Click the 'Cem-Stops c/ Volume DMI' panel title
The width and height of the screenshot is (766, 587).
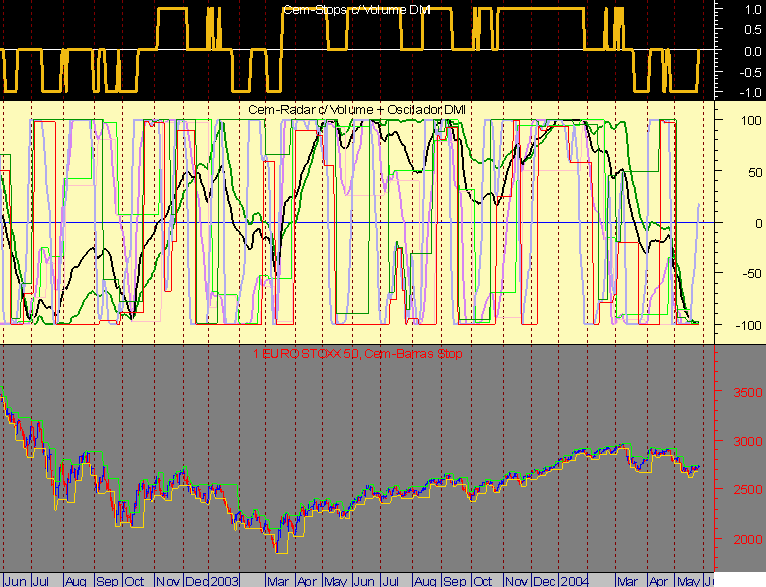pos(357,10)
